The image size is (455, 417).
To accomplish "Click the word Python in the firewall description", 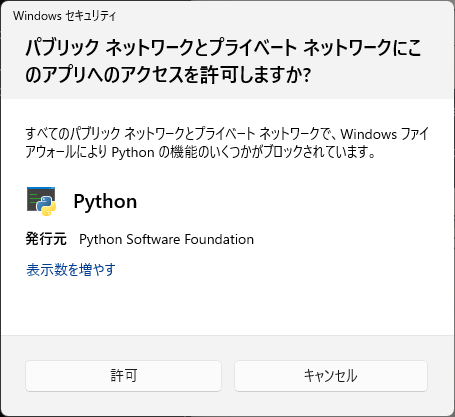I will point(133,153).
